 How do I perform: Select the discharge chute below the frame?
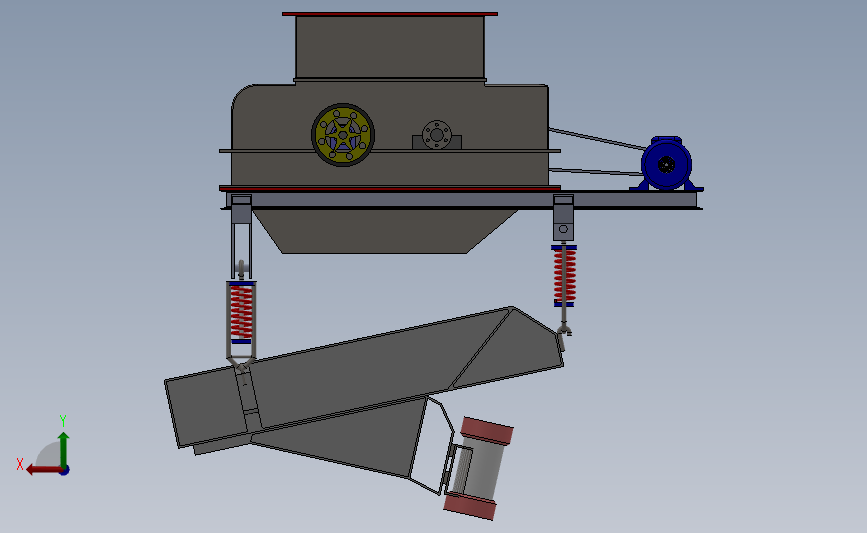(387, 231)
